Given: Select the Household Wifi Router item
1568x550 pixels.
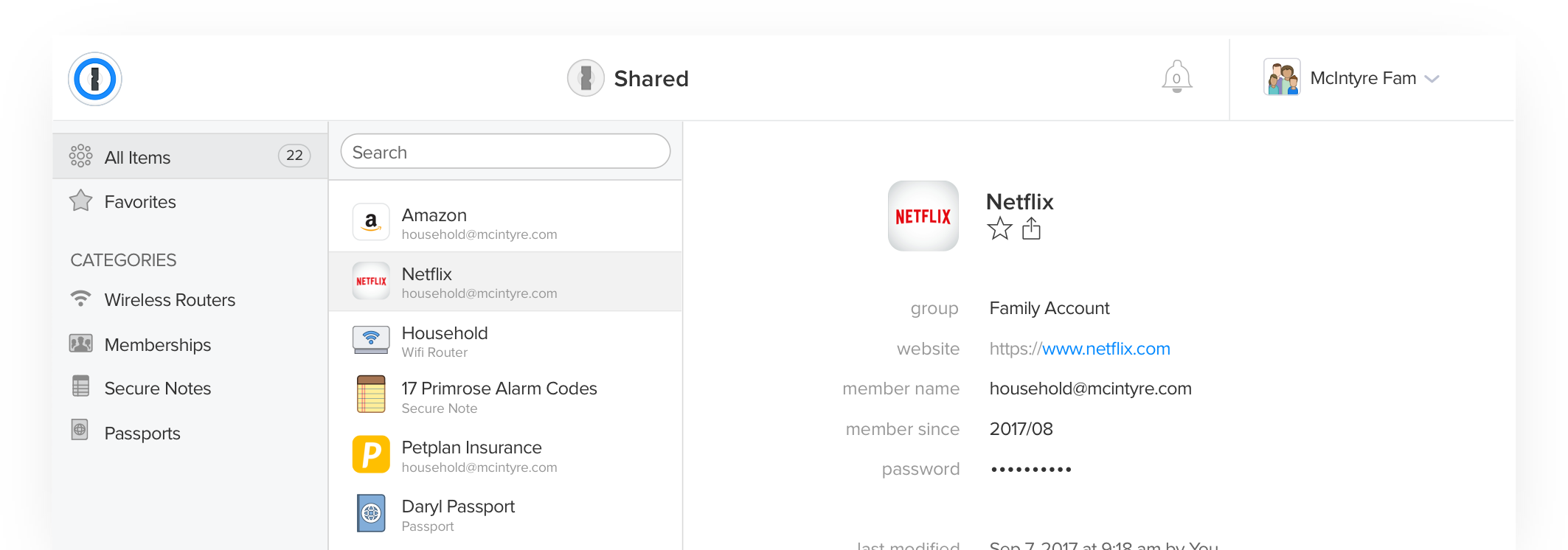Looking at the screenshot, I should tap(505, 341).
